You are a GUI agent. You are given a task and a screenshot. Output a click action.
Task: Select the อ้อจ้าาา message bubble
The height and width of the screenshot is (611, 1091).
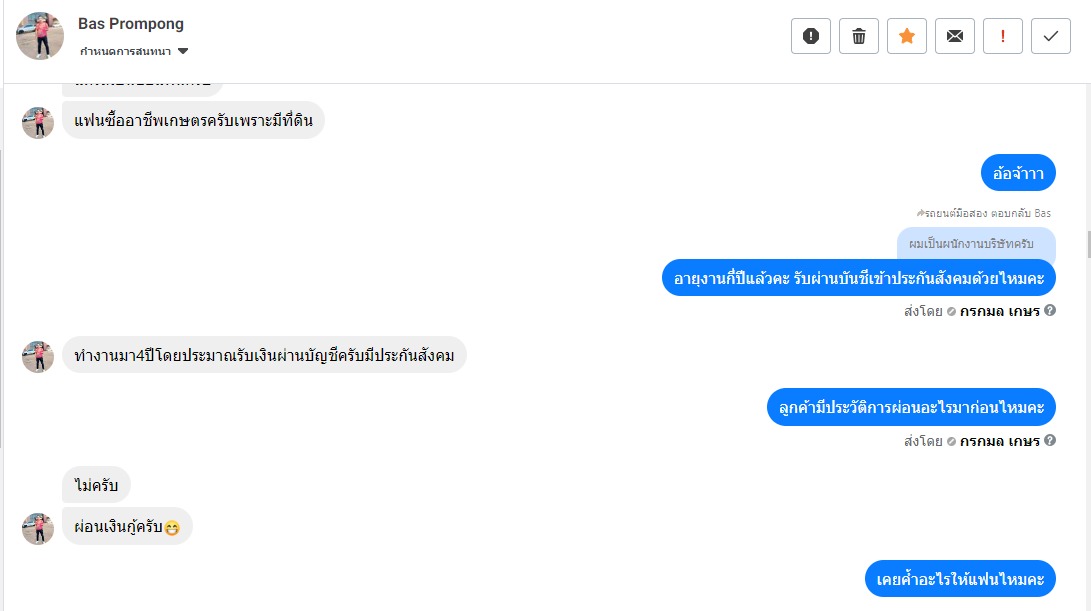click(x=1018, y=174)
